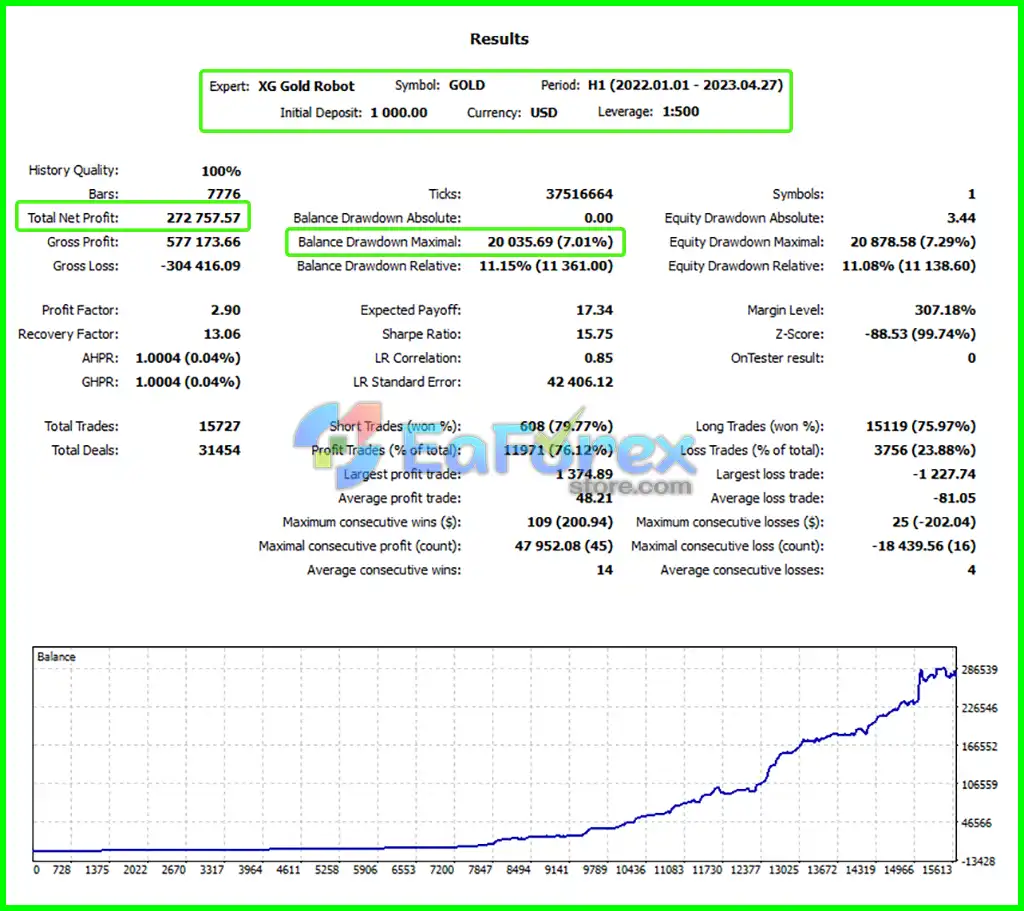Select the chart x-axis value "2022"
This screenshot has height=911, width=1024.
point(135,871)
